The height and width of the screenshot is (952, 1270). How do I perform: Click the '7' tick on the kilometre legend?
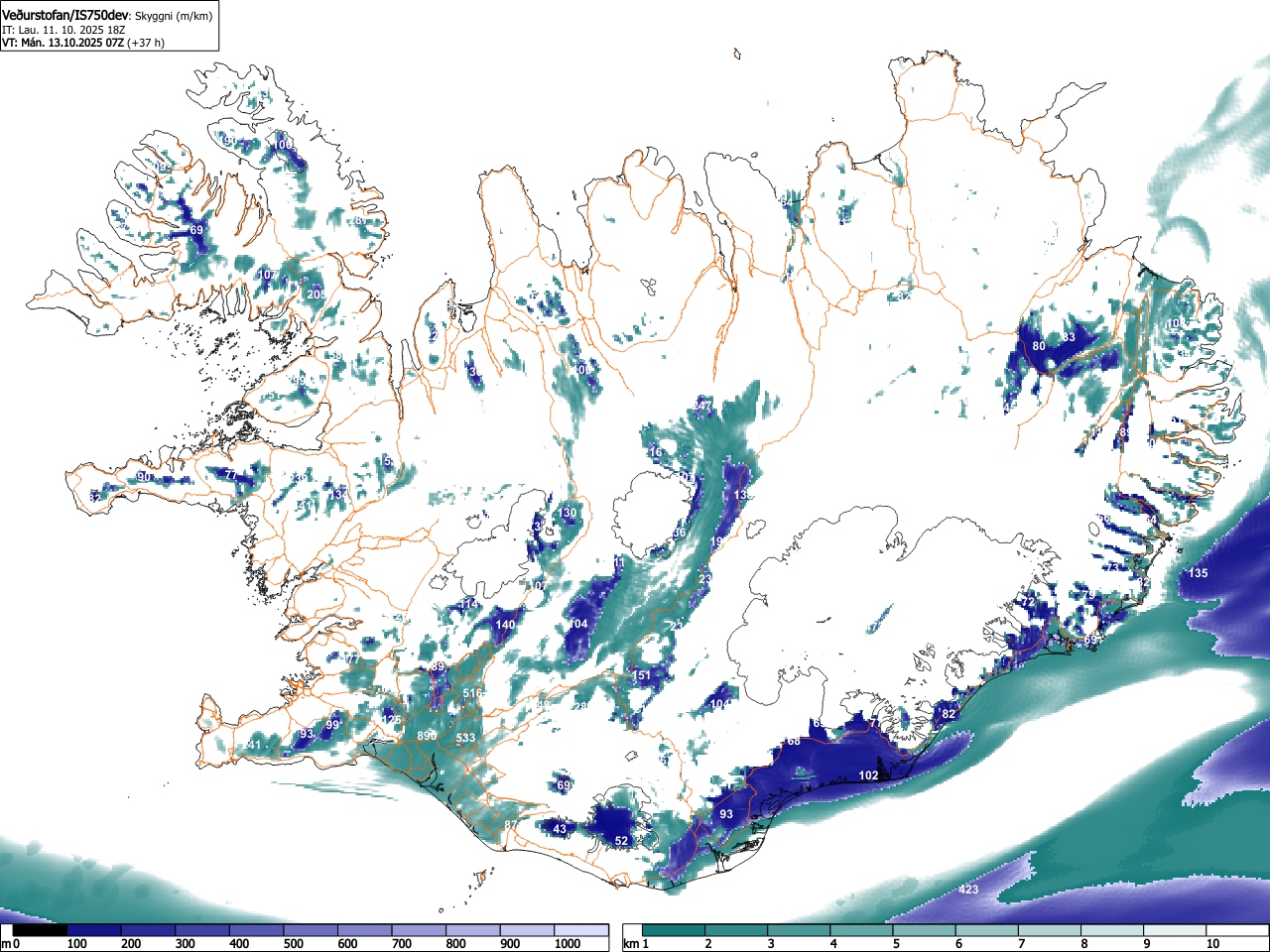click(x=1021, y=944)
